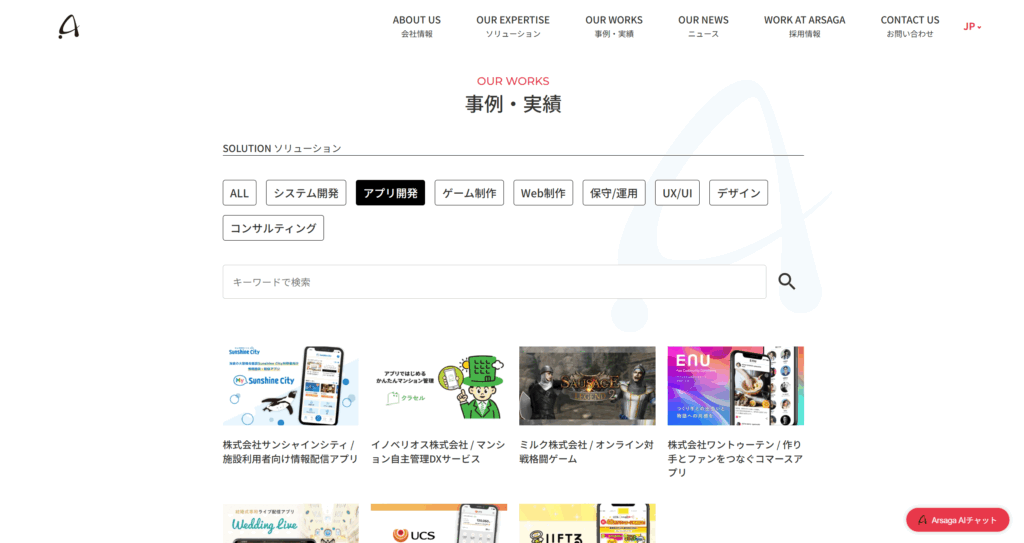Open the Wedding Live thumbnail
The width and height of the screenshot is (1024, 543).
pos(291,523)
